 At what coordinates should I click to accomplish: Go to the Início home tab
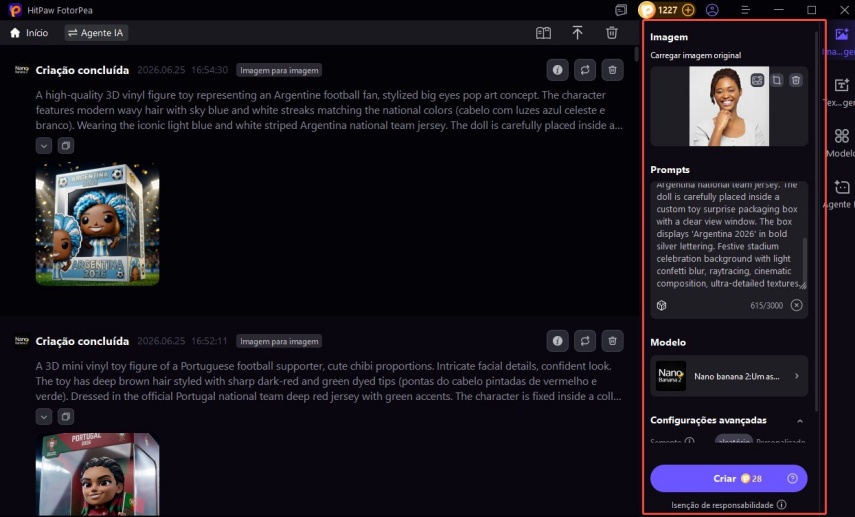[29, 33]
